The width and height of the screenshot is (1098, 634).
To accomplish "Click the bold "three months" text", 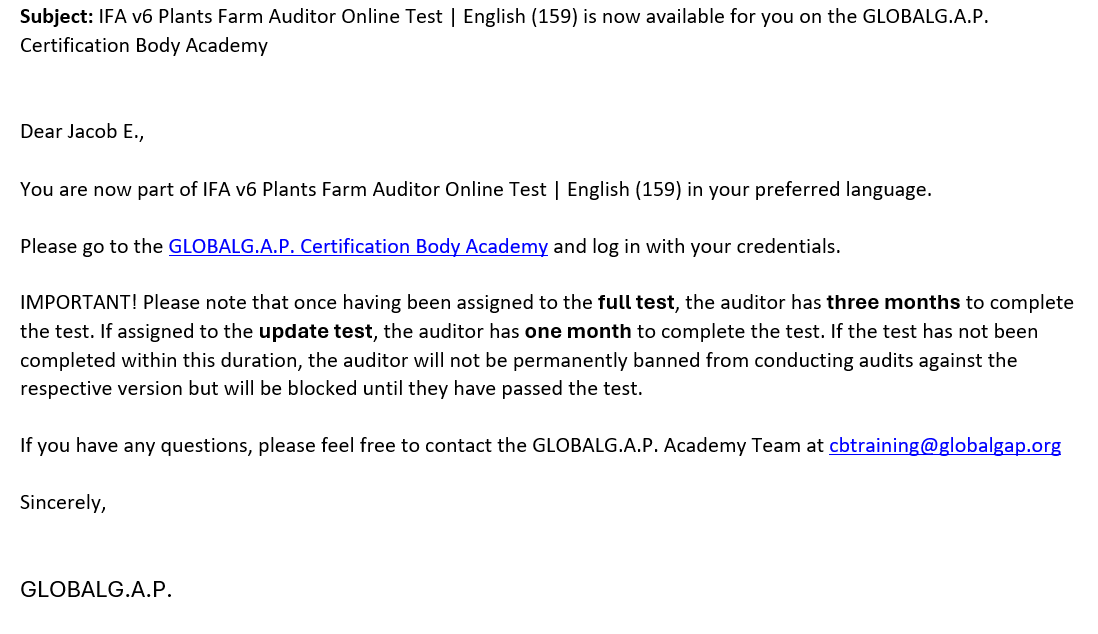I will coord(893,302).
